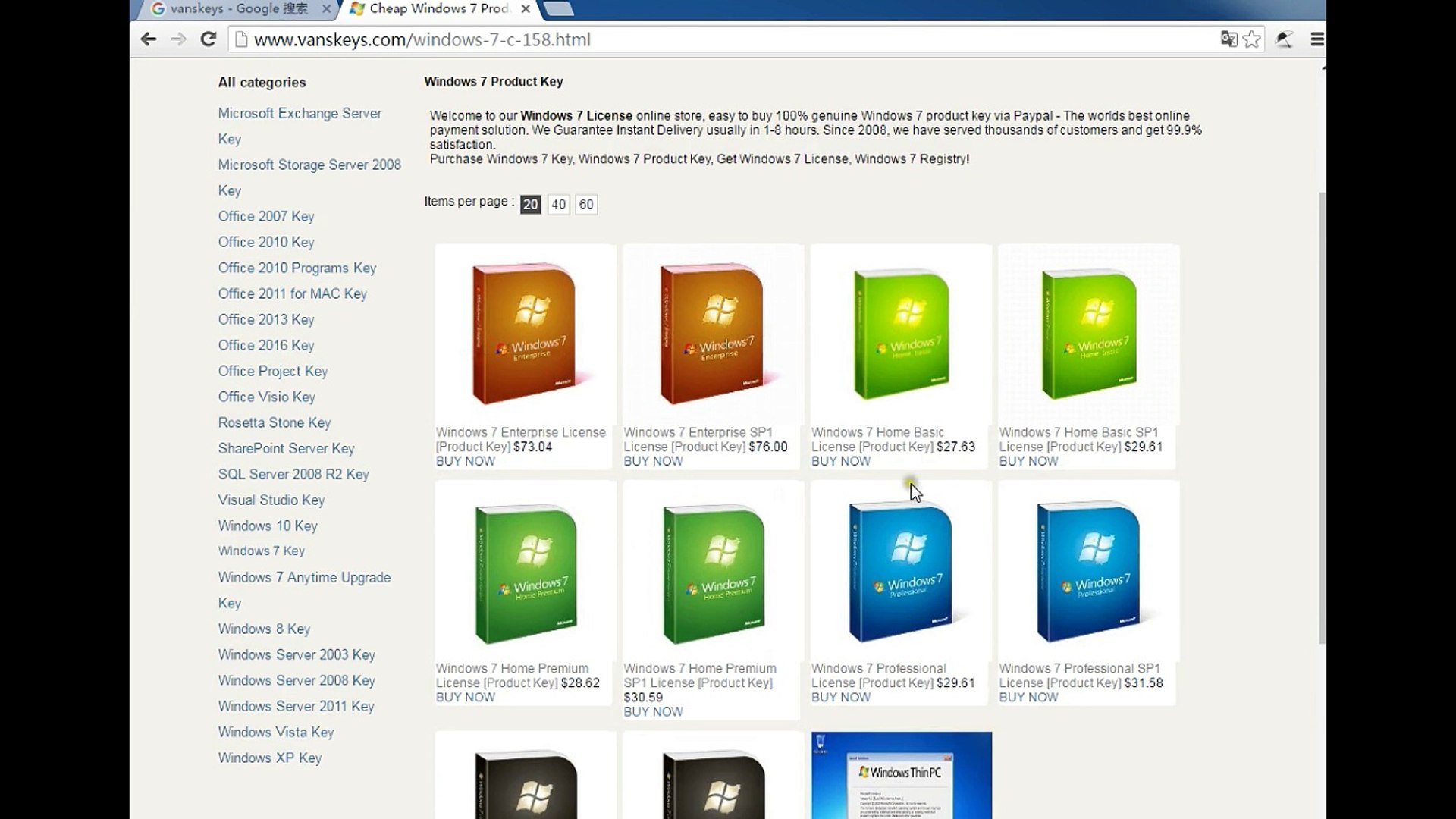
Task: Click the browser forward arrow
Action: [x=178, y=39]
